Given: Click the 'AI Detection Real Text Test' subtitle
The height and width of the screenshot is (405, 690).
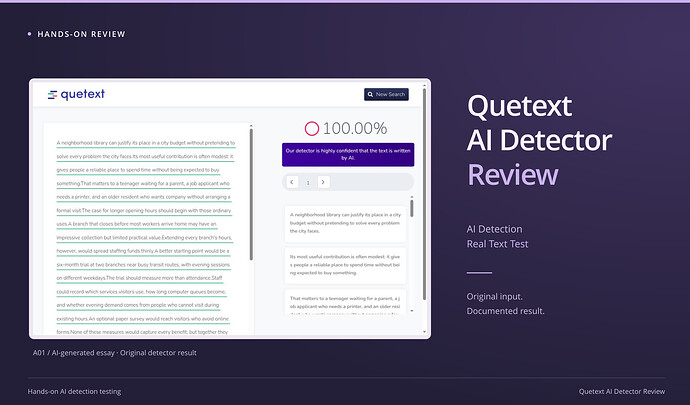Looking at the screenshot, I should tap(497, 236).
